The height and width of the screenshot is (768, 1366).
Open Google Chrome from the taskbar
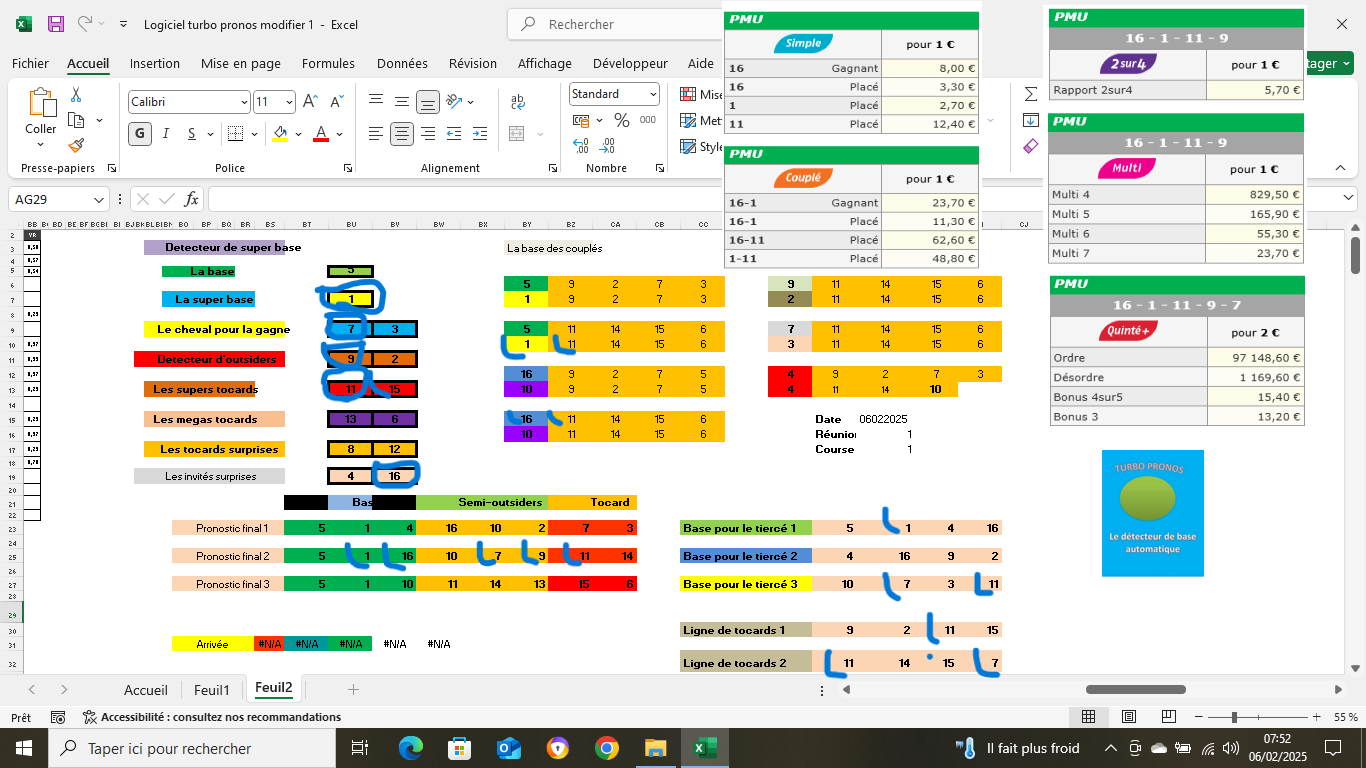pos(606,748)
